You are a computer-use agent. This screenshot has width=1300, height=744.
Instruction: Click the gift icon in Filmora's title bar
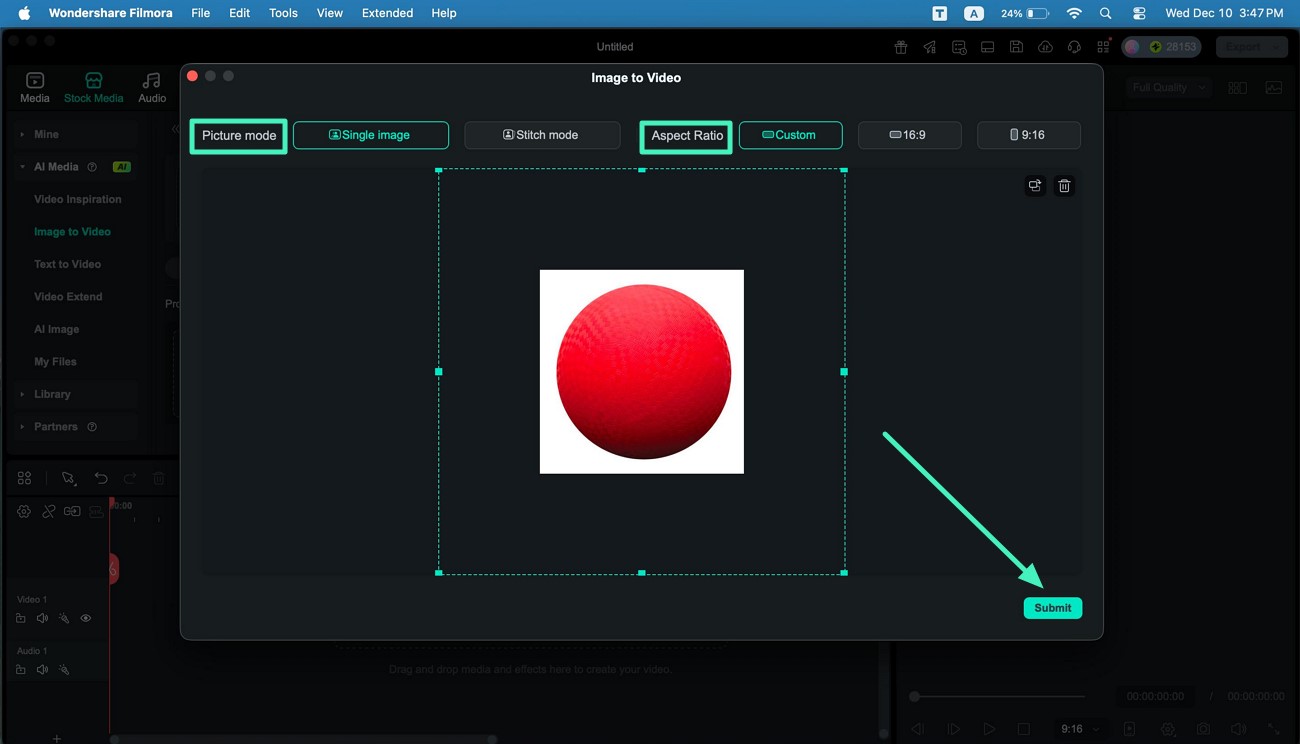901,47
